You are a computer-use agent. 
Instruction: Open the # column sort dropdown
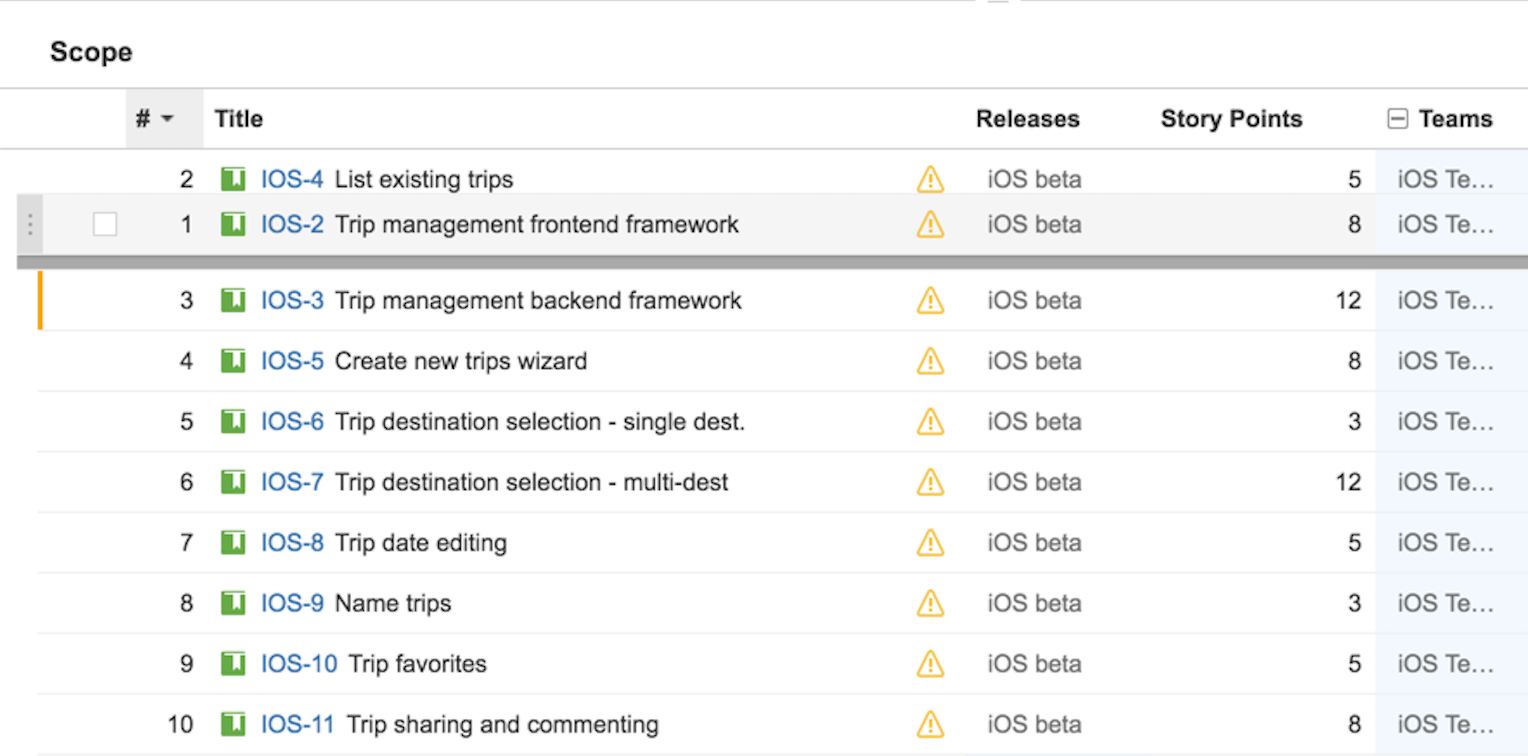point(166,119)
